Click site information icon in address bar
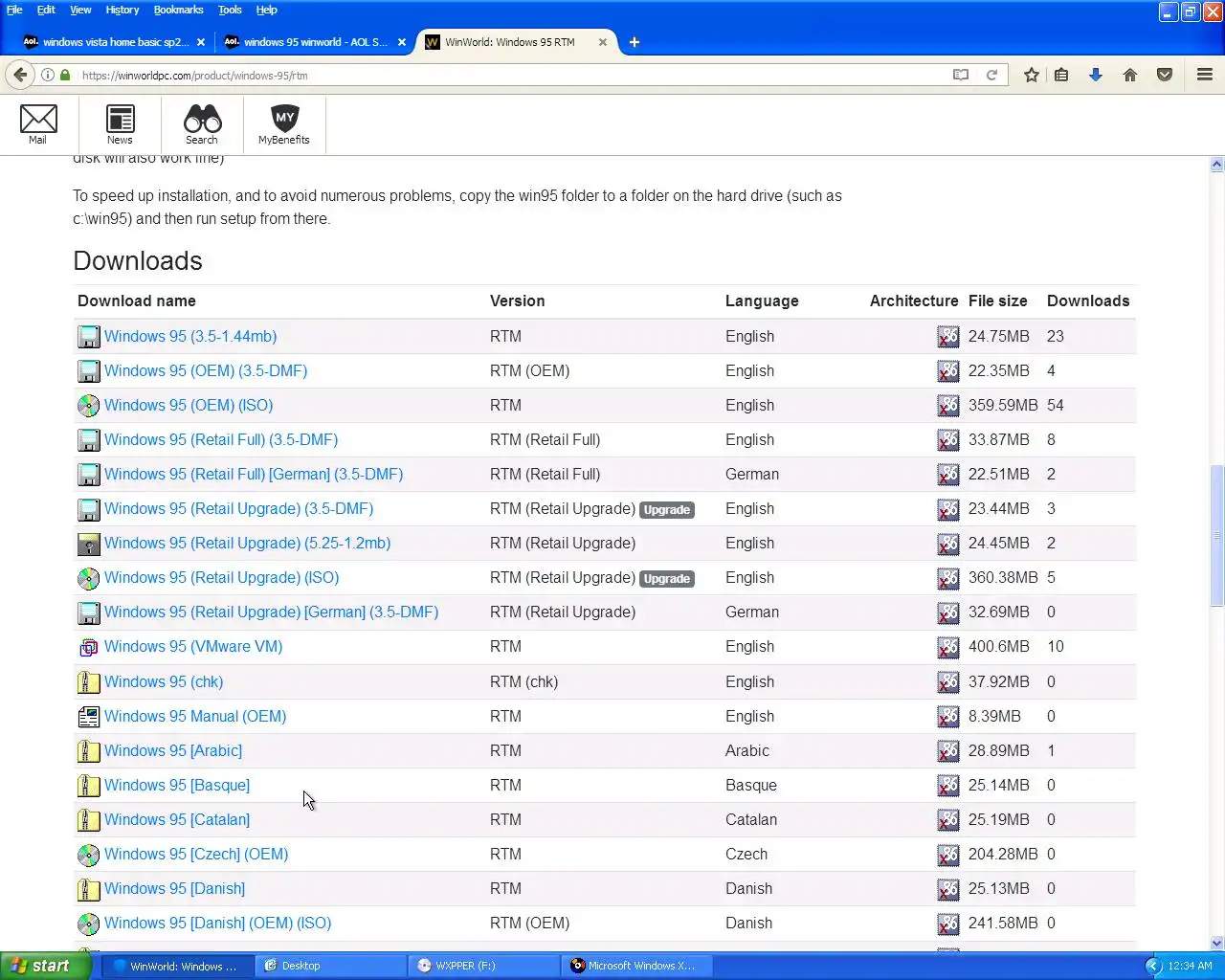Viewport: 1225px width, 980px height. [x=47, y=75]
